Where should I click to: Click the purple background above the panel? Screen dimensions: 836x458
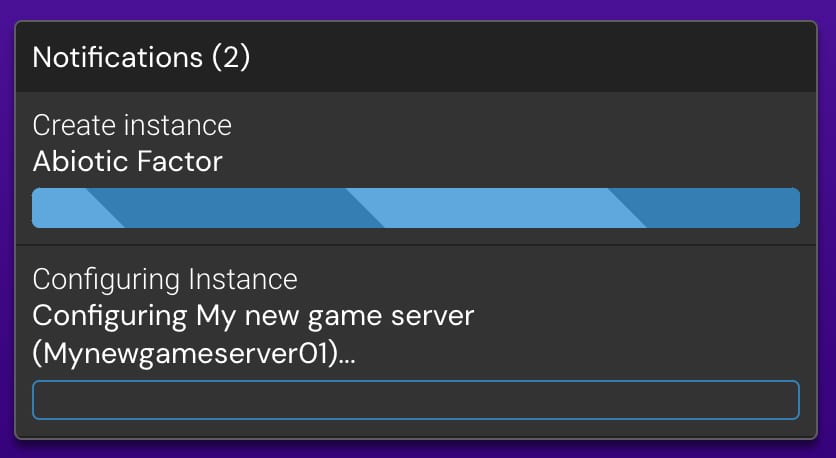pos(416,9)
